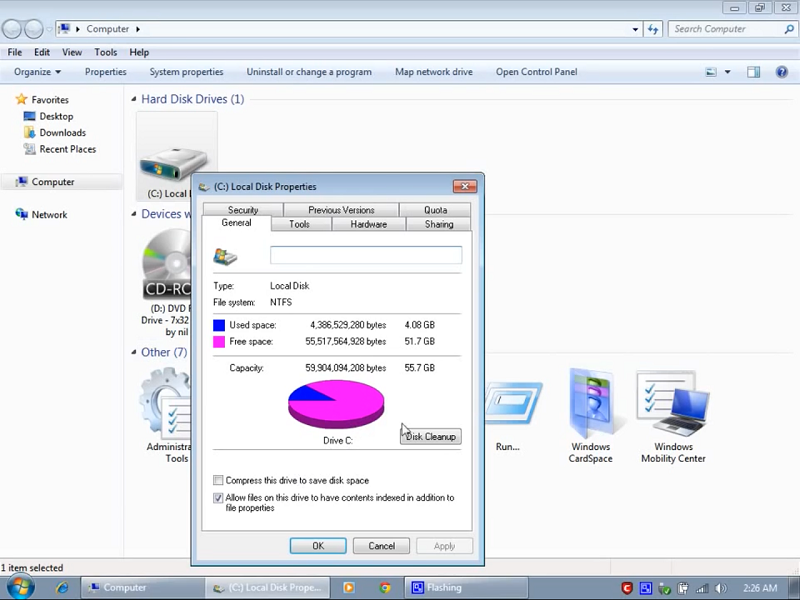The height and width of the screenshot is (600, 800).
Task: Click the network signal tray icon
Action: (x=702, y=588)
